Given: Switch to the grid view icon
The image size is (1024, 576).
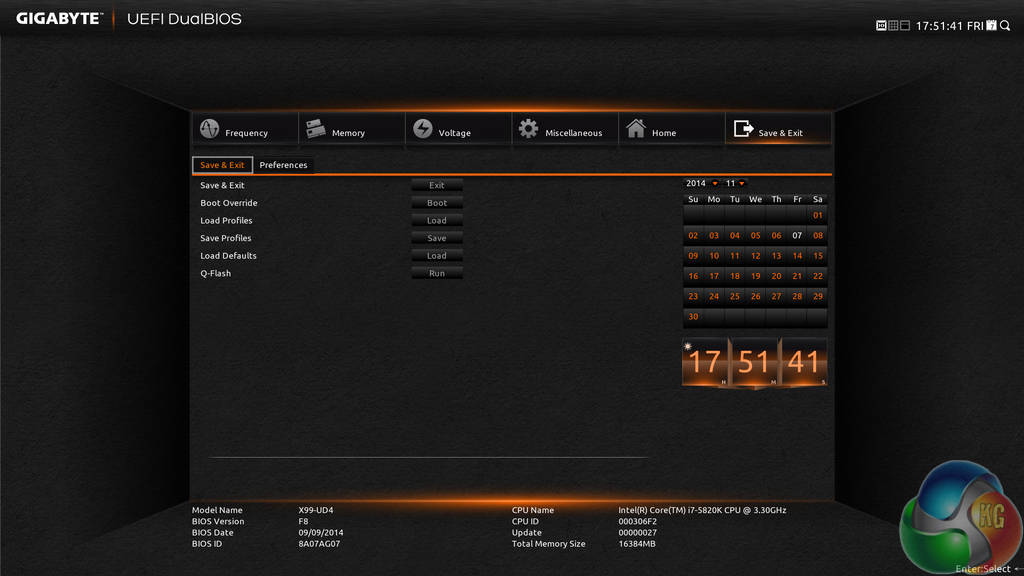Looking at the screenshot, I should [x=893, y=25].
